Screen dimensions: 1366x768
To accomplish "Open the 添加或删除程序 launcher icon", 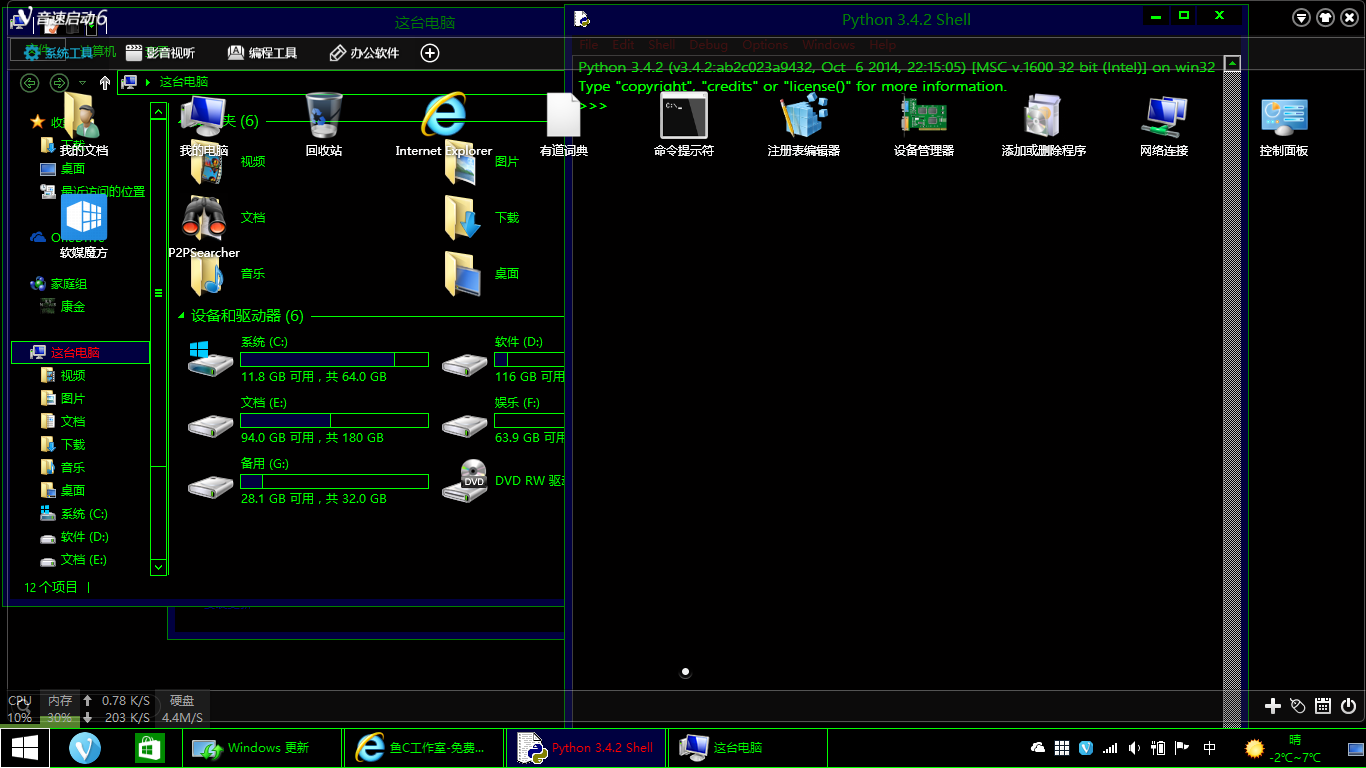I will point(1044,125).
